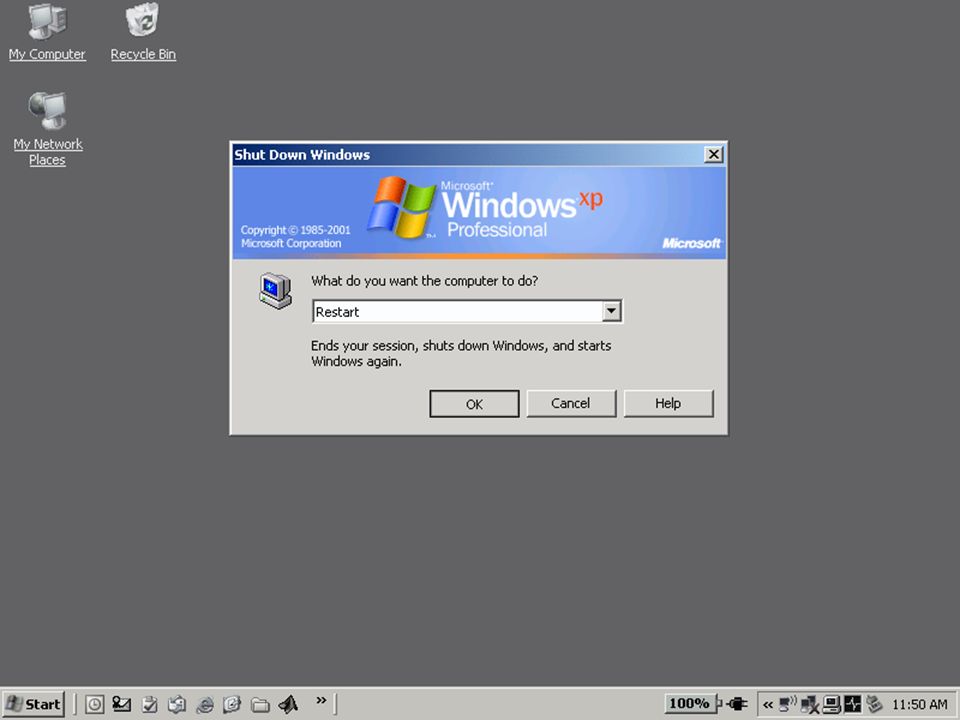The width and height of the screenshot is (960, 720).
Task: Open the folder quick launch icon
Action: point(260,704)
